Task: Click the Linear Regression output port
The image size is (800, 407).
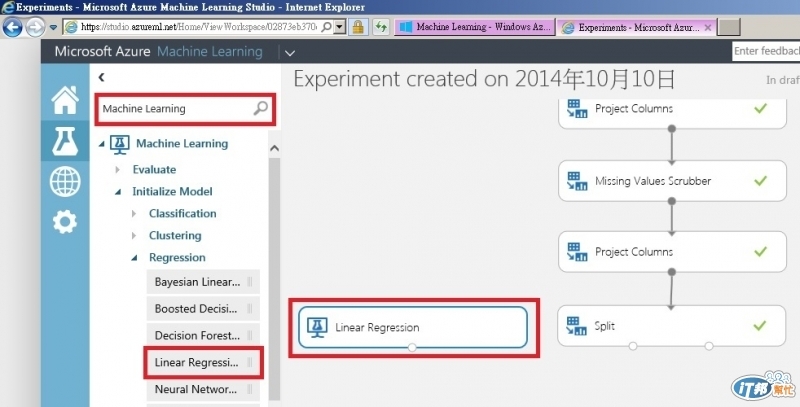Action: click(412, 347)
